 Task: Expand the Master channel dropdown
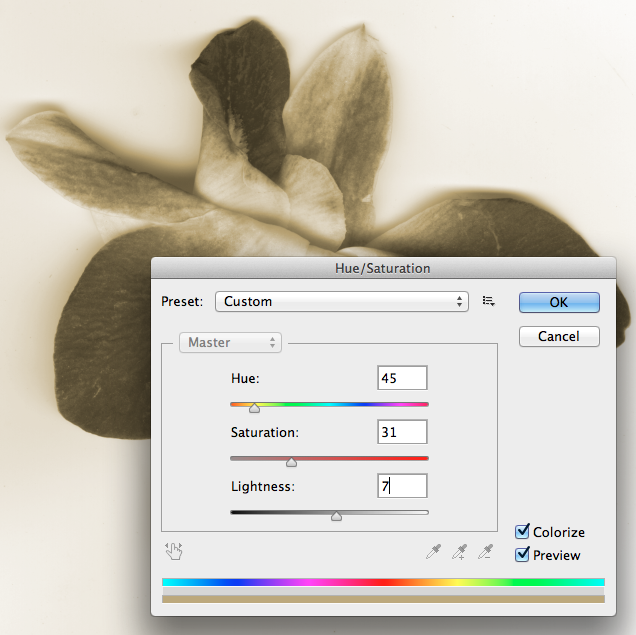(230, 342)
